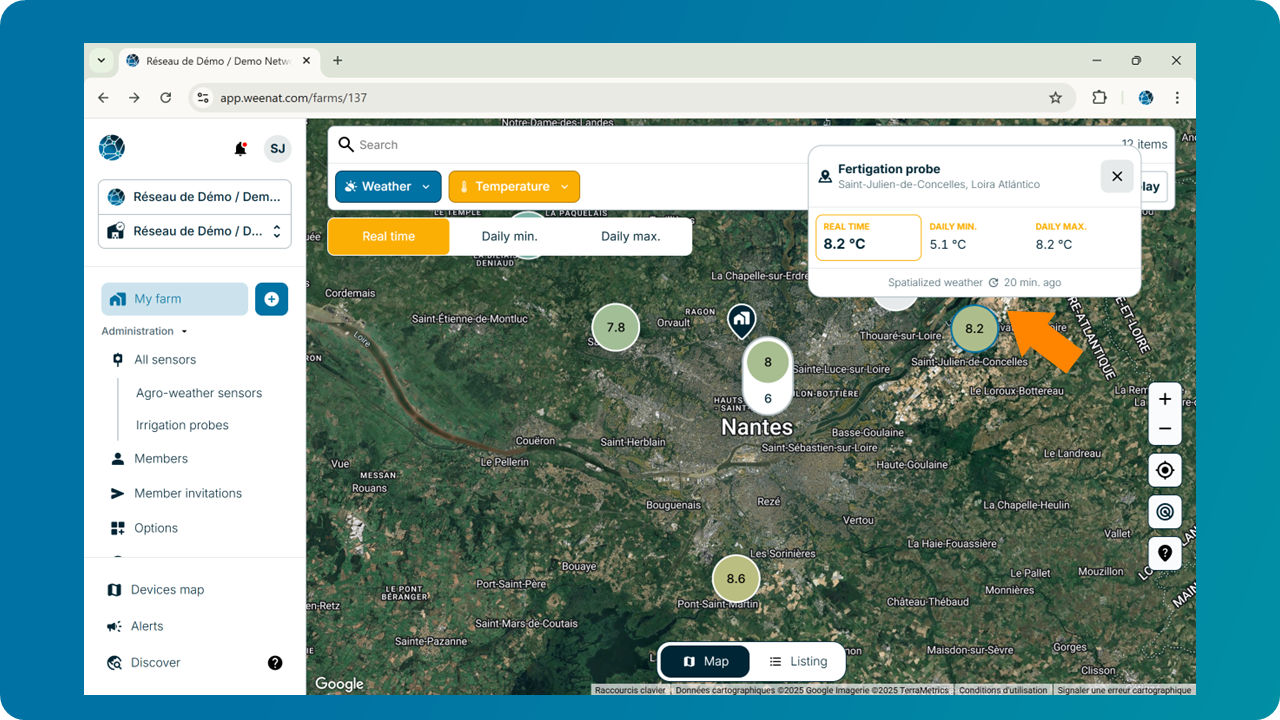
Task: Open the SJ user avatar menu
Action: pos(278,148)
